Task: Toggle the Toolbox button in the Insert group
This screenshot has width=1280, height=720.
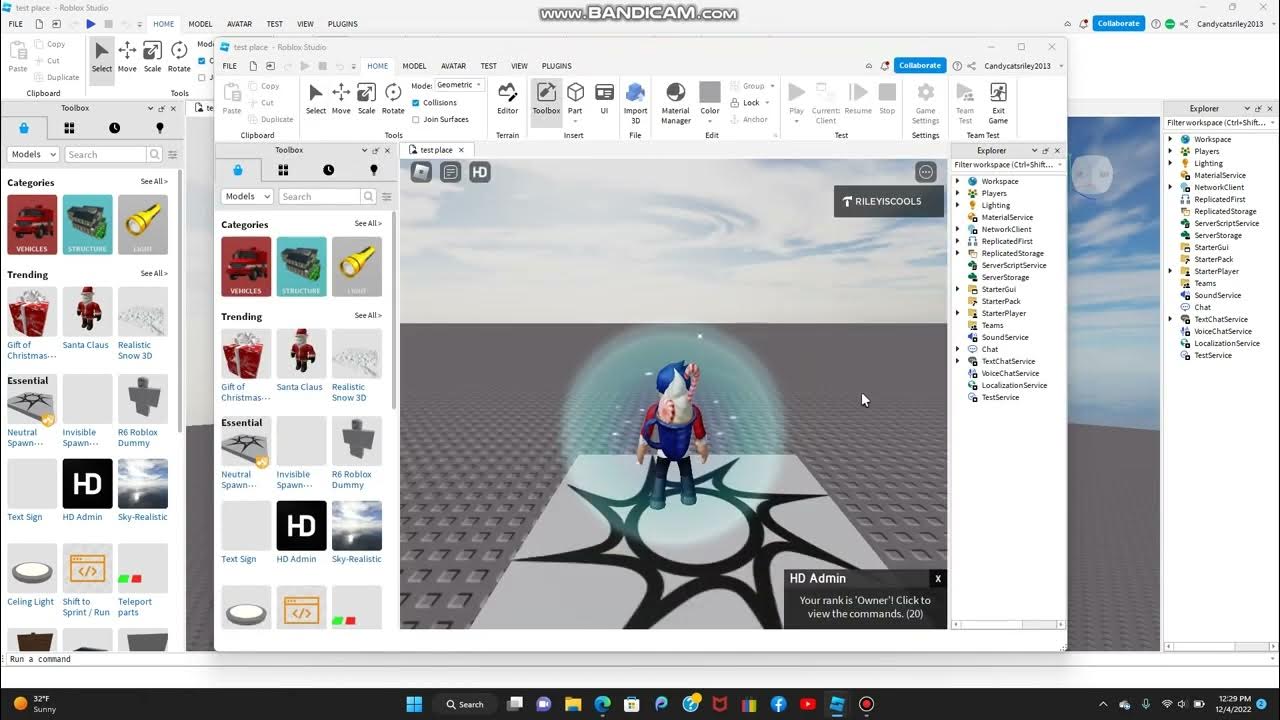Action: tap(546, 98)
